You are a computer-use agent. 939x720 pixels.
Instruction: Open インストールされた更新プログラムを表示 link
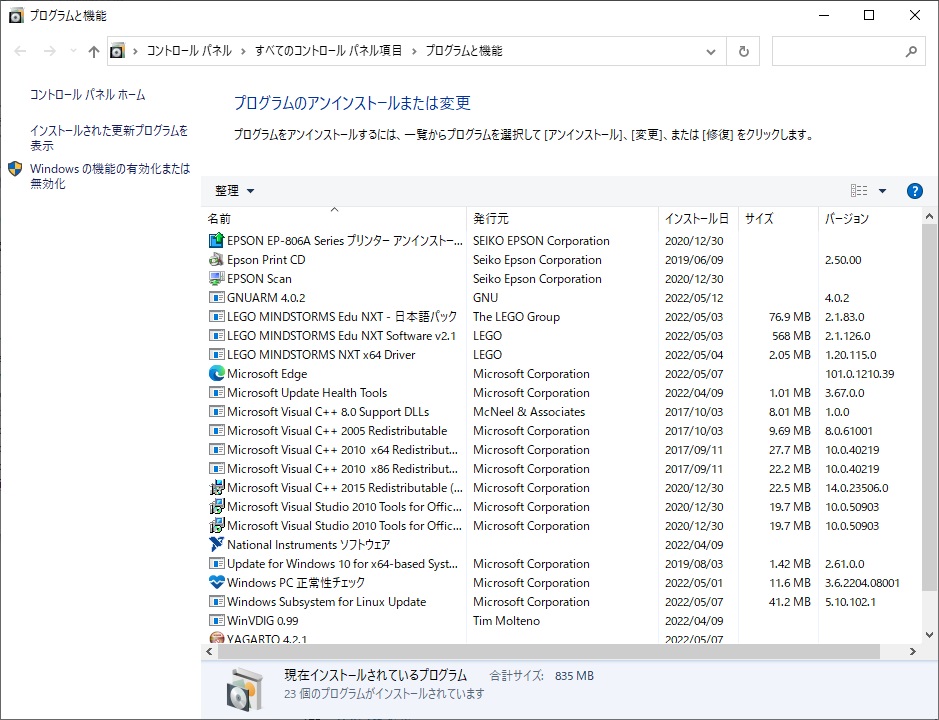(x=109, y=138)
